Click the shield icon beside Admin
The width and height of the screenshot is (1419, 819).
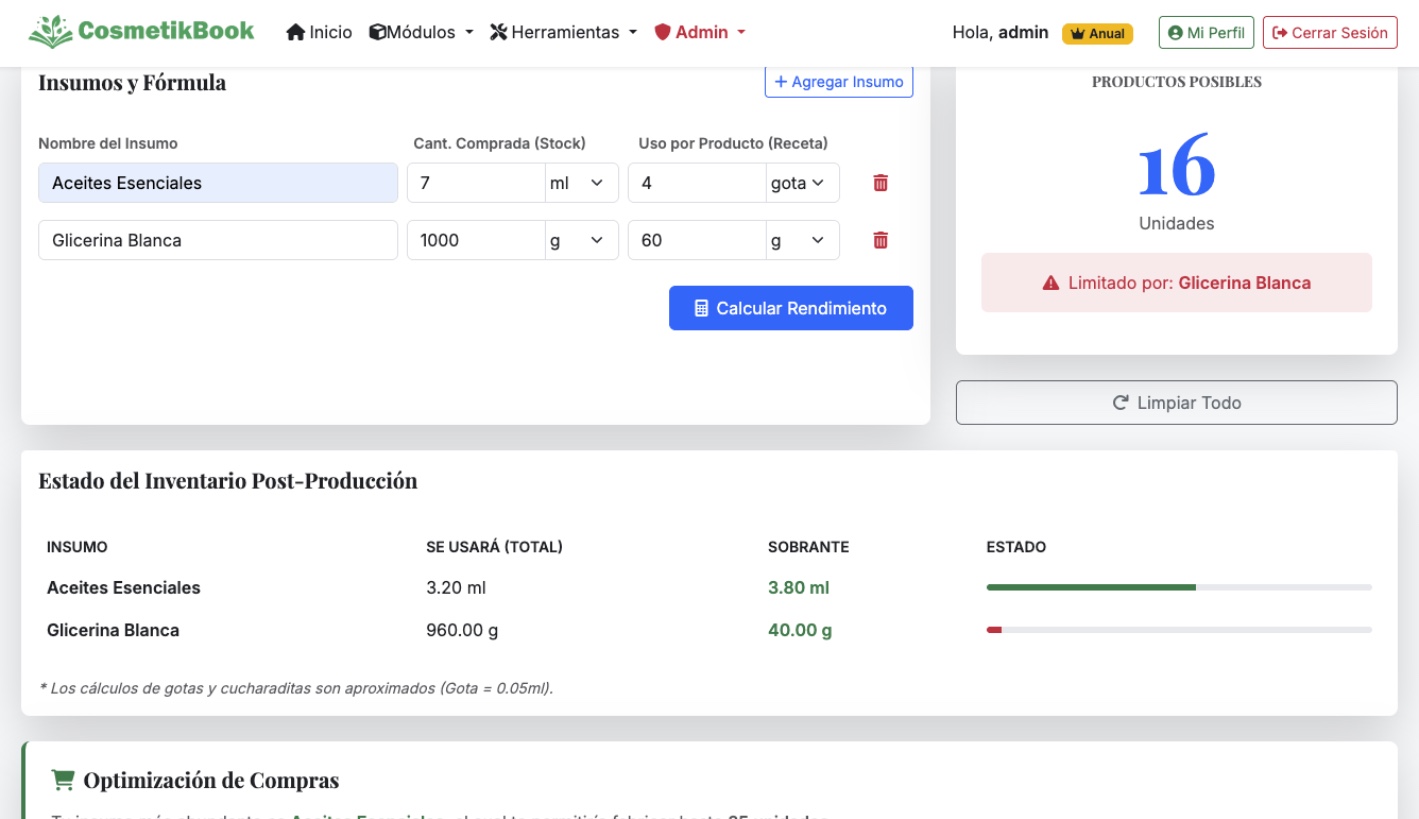coord(662,32)
